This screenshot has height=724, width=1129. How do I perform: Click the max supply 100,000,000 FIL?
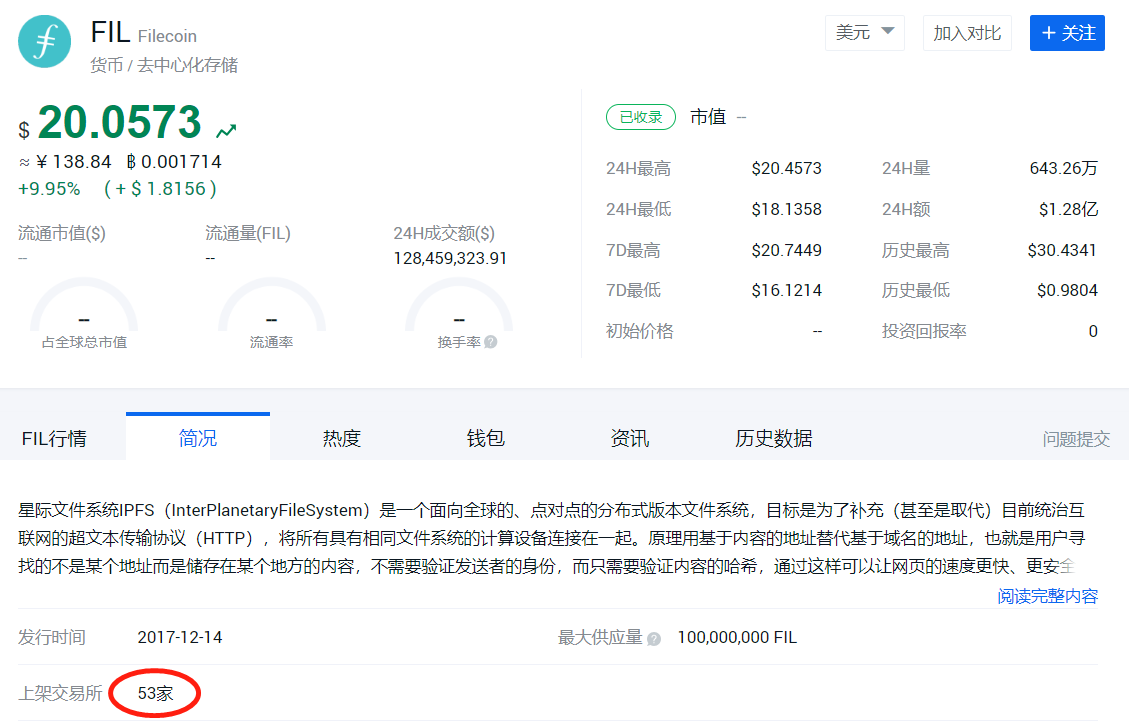tap(737, 638)
